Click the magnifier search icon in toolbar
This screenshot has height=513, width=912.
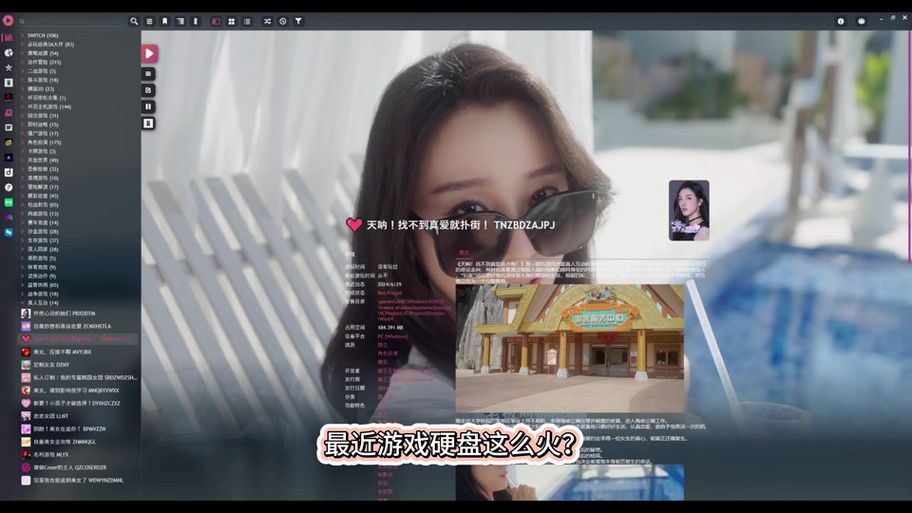[x=134, y=21]
